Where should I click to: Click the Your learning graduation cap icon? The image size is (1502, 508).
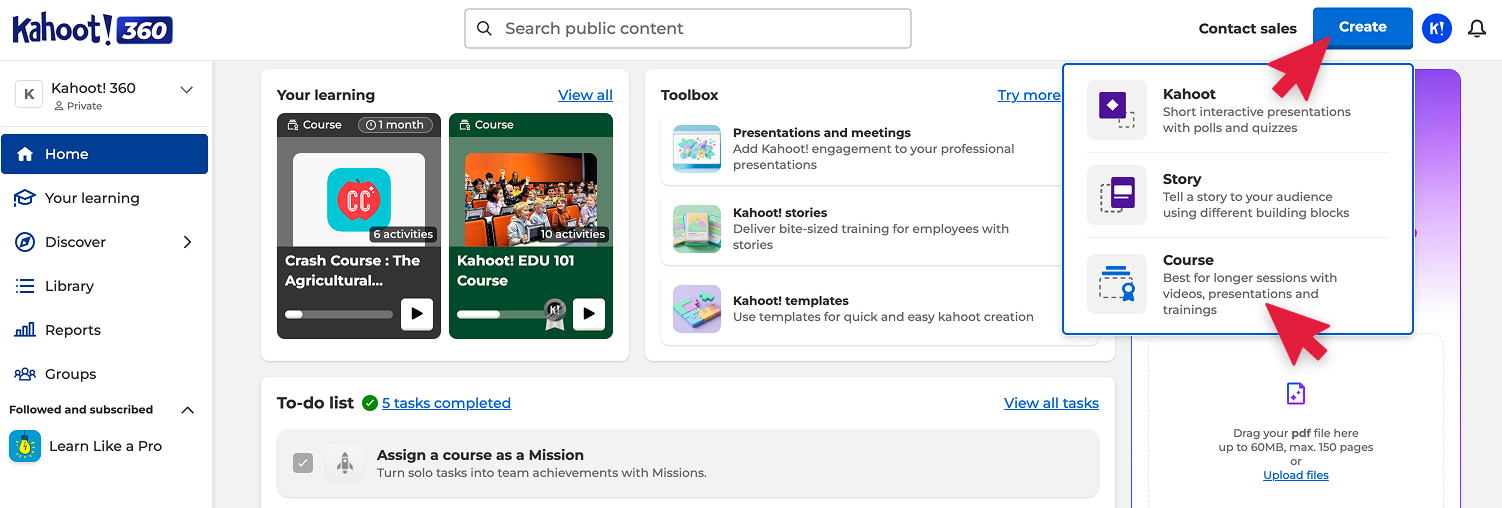(x=25, y=198)
